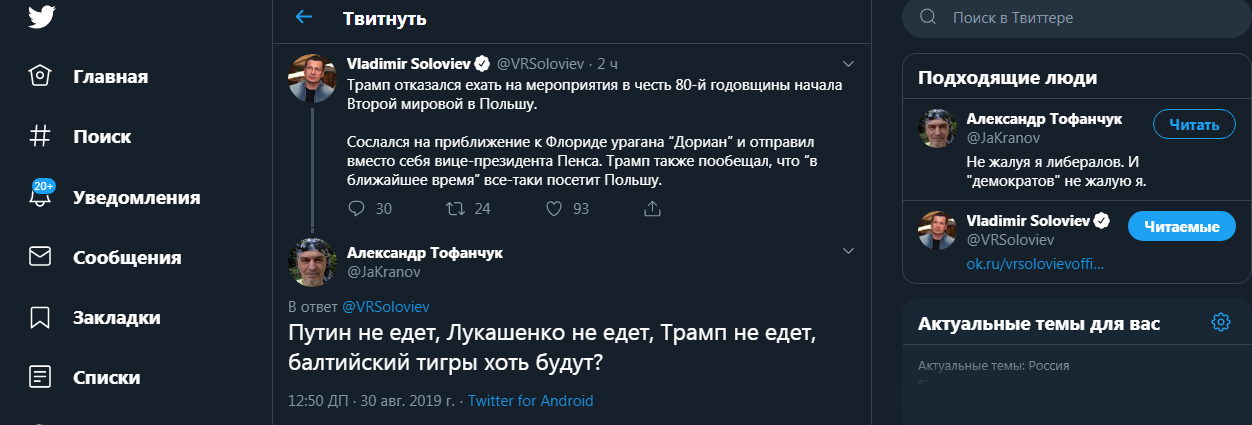Image resolution: width=1252 pixels, height=425 pixels.
Task: Toggle following state via Читаемые button
Action: point(1180,227)
